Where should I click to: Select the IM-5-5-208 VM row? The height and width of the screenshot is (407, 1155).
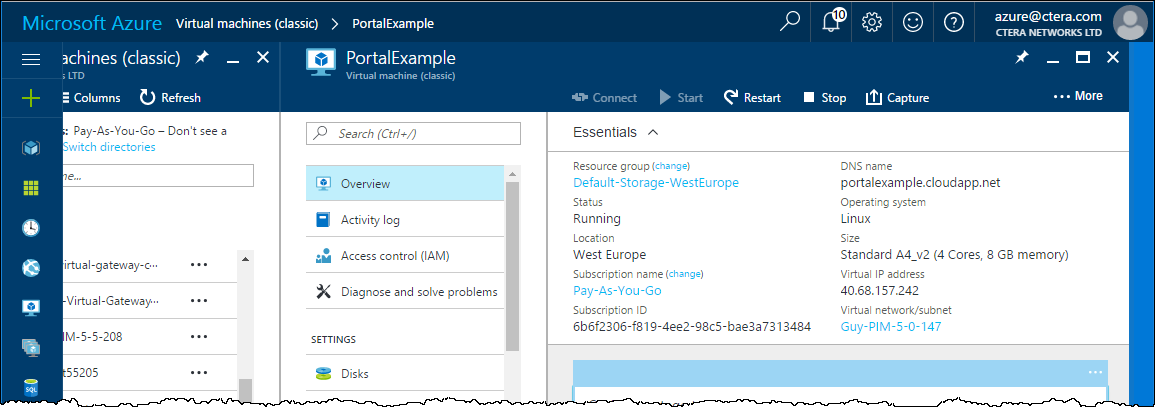pyautogui.click(x=150, y=336)
